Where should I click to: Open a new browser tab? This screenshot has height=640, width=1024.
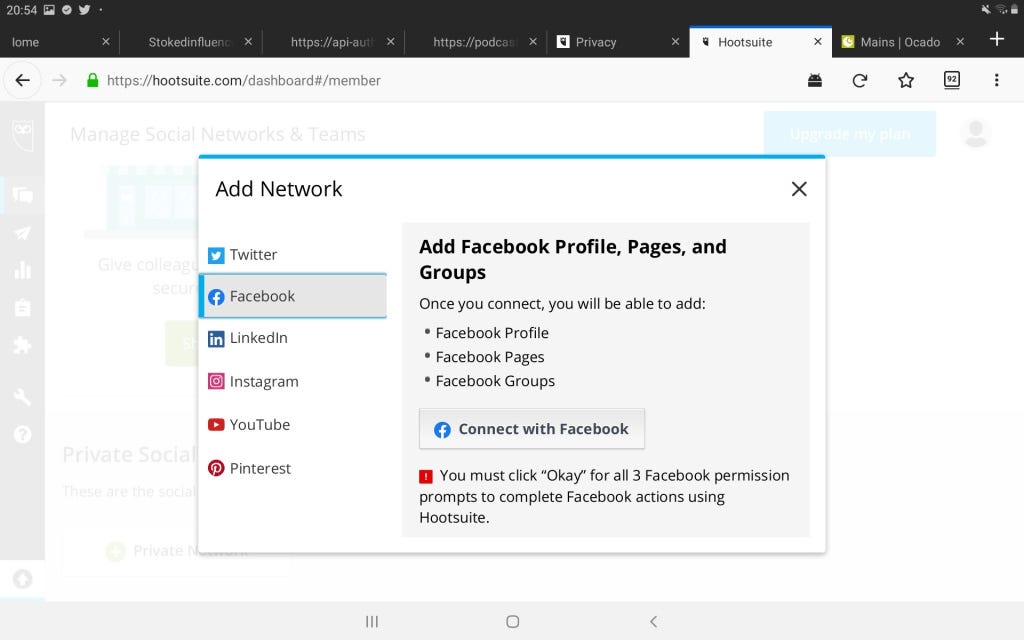pyautogui.click(x=997, y=39)
